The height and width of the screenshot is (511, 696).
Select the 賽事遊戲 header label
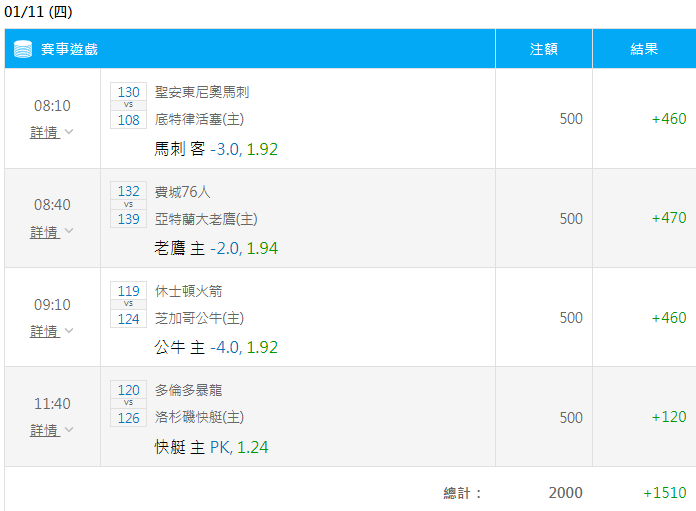[69, 49]
